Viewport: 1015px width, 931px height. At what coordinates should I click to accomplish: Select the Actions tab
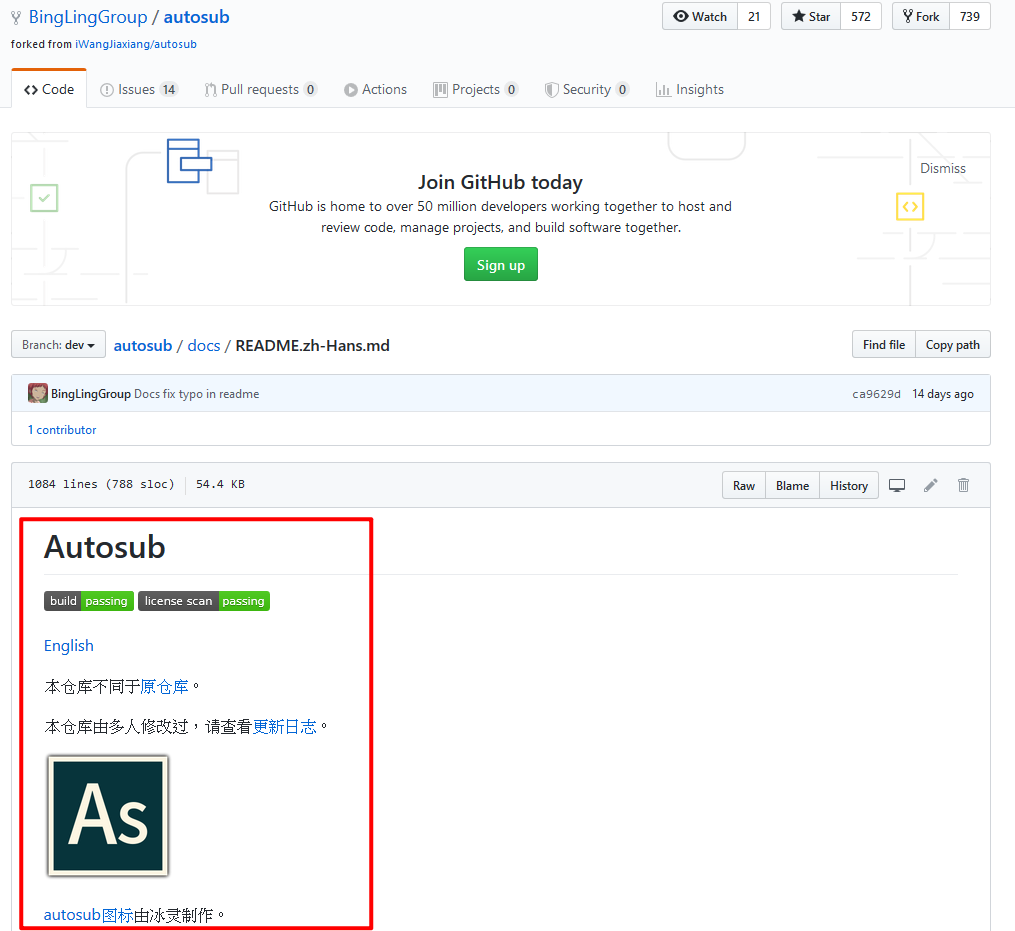click(375, 89)
